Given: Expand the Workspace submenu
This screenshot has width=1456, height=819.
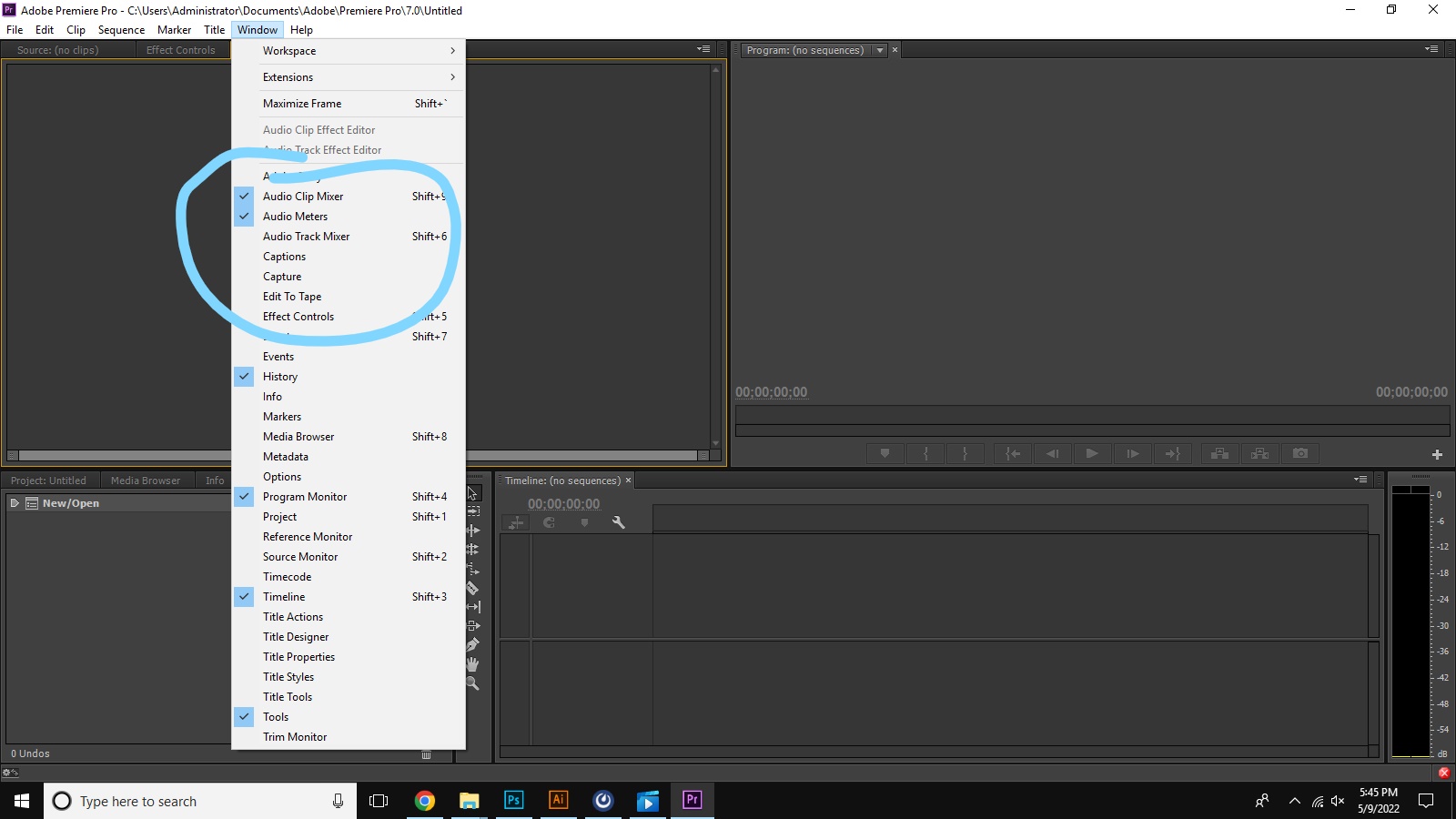Looking at the screenshot, I should tap(349, 51).
